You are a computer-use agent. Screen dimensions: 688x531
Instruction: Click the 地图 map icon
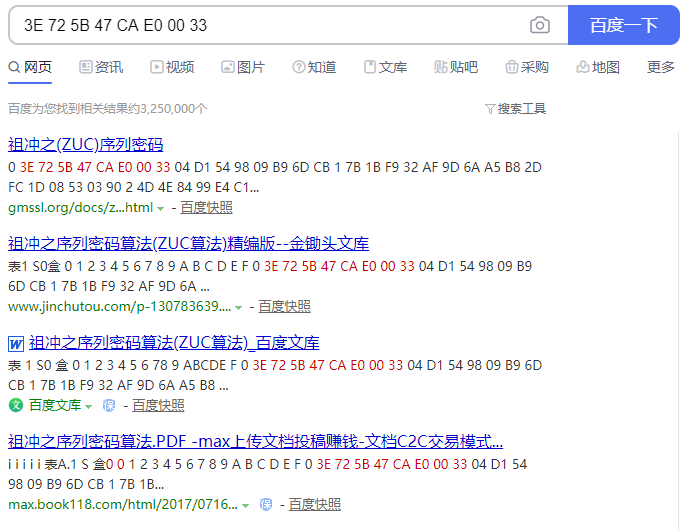(x=583, y=67)
